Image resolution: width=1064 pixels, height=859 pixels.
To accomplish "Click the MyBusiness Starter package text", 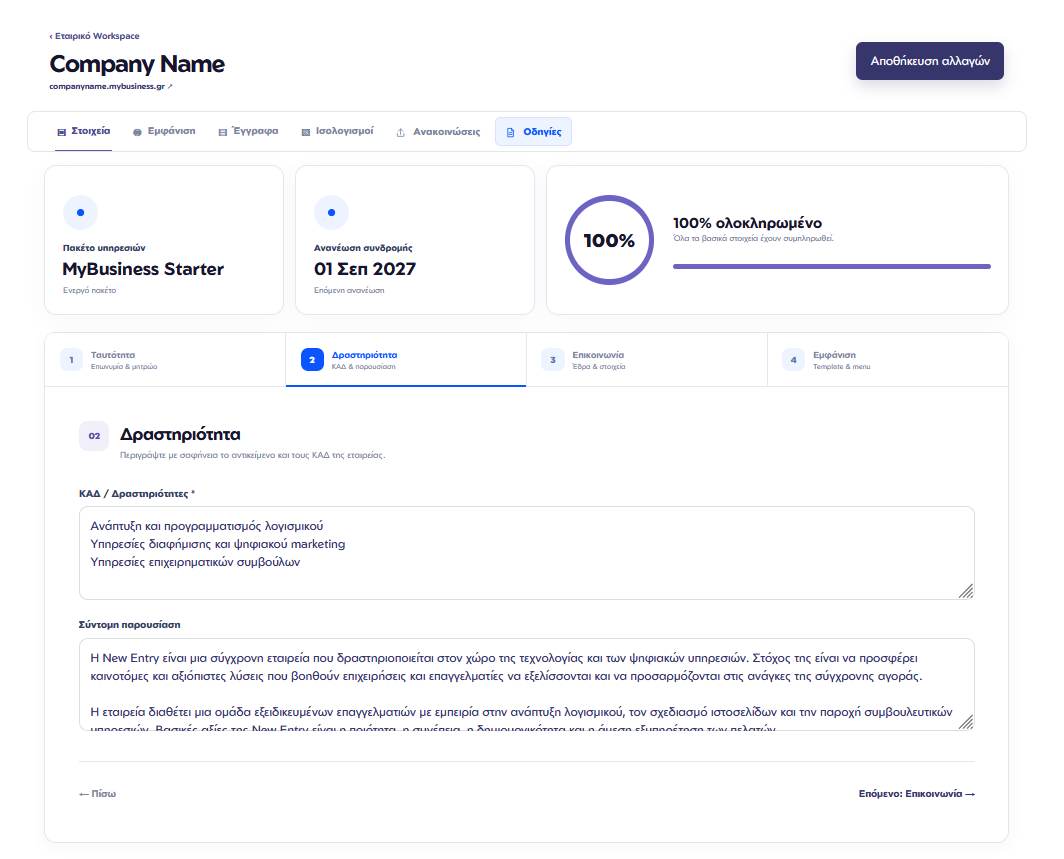I will [x=143, y=269].
